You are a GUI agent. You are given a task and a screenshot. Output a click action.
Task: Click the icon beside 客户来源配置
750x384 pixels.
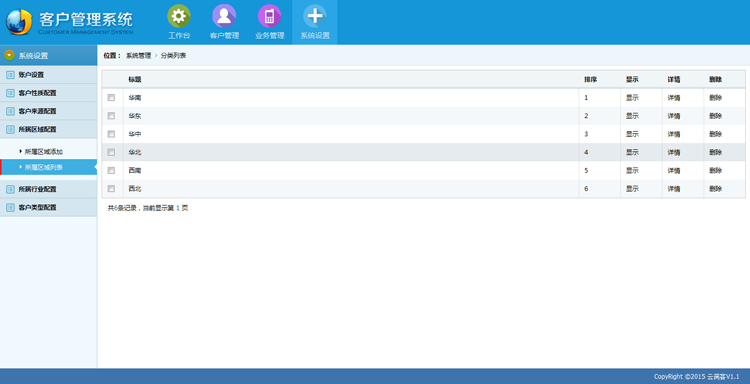coord(10,111)
